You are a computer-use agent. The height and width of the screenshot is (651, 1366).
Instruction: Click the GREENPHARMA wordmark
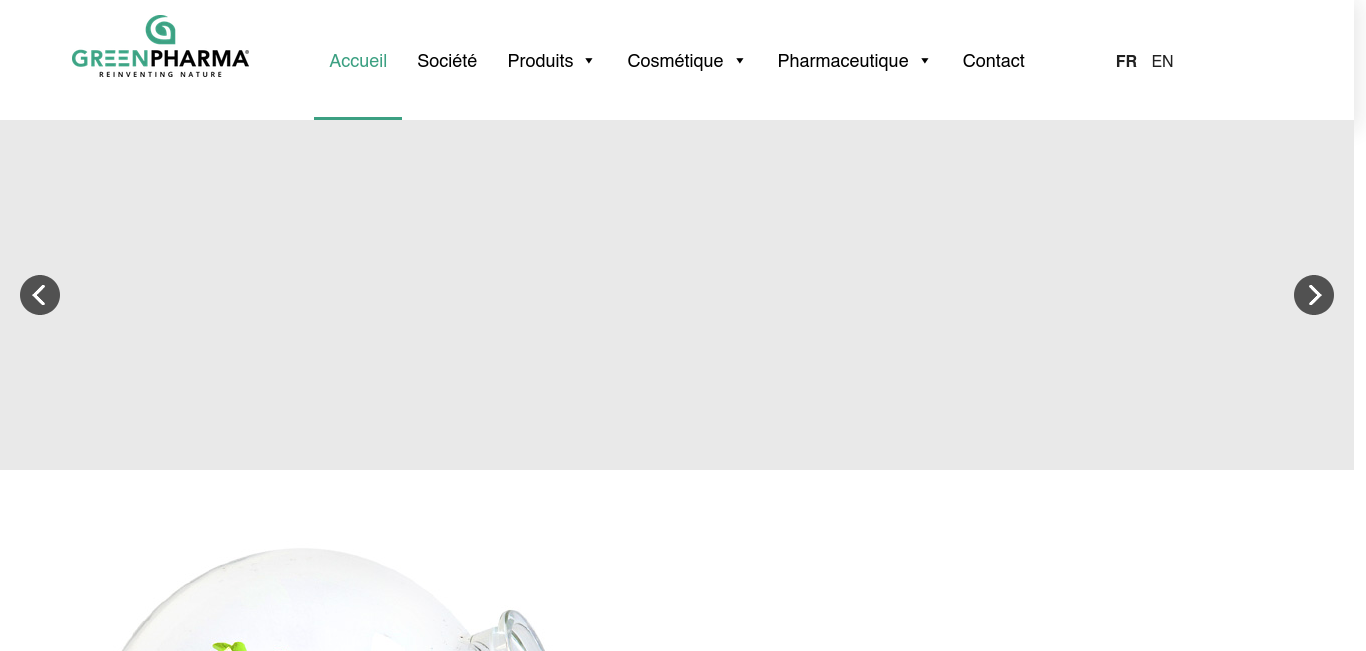[x=160, y=59]
